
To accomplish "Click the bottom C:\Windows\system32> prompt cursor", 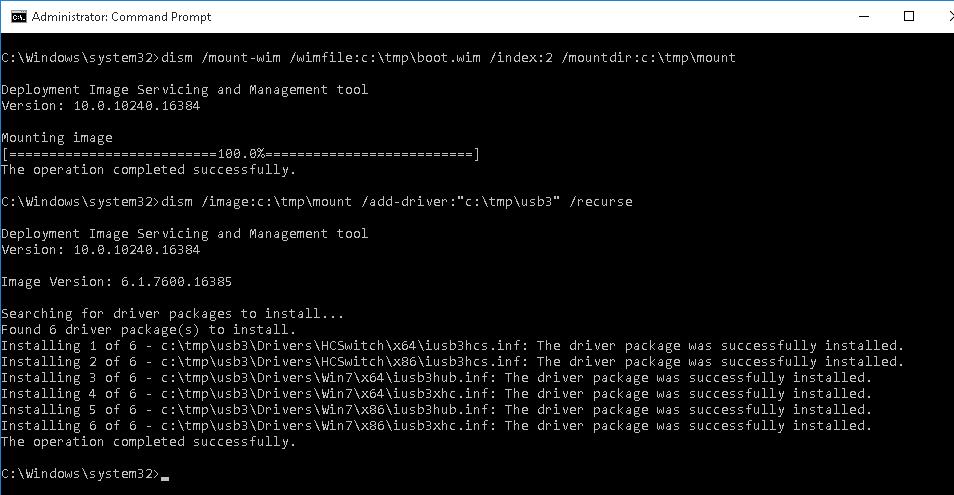I will click(164, 475).
